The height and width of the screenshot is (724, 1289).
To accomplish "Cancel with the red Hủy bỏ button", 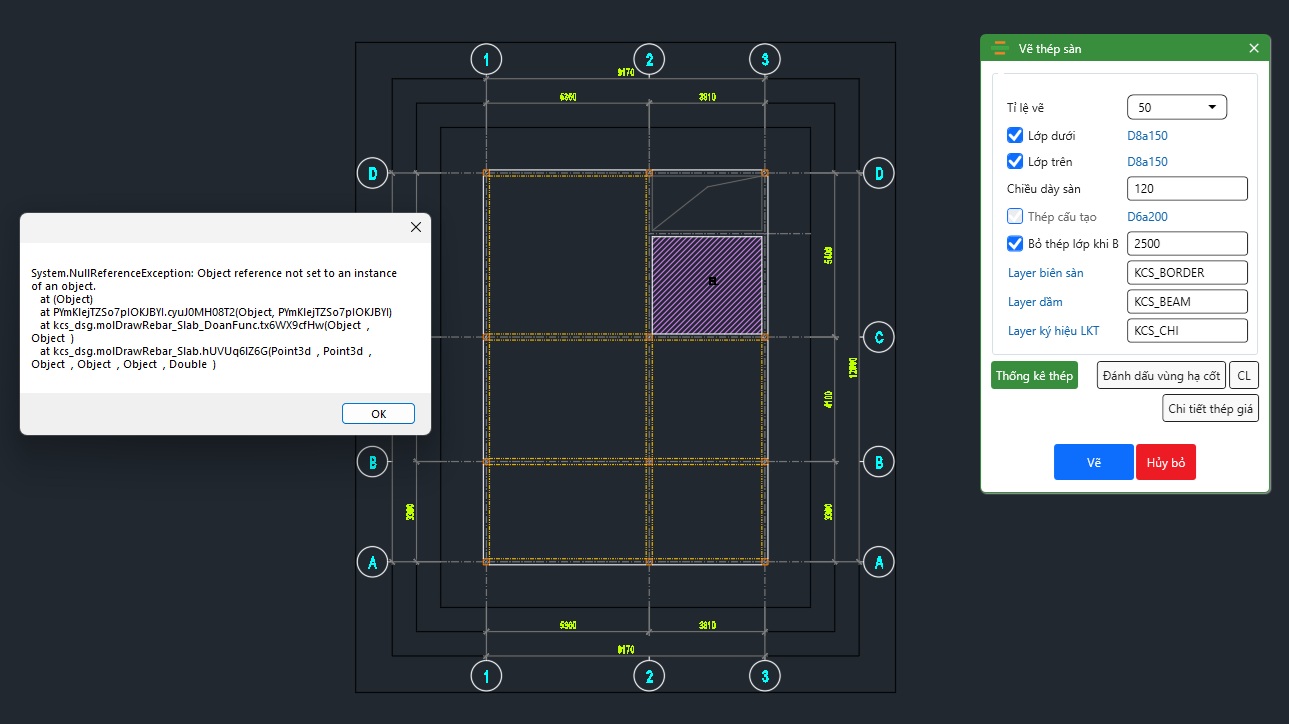I will click(1166, 463).
